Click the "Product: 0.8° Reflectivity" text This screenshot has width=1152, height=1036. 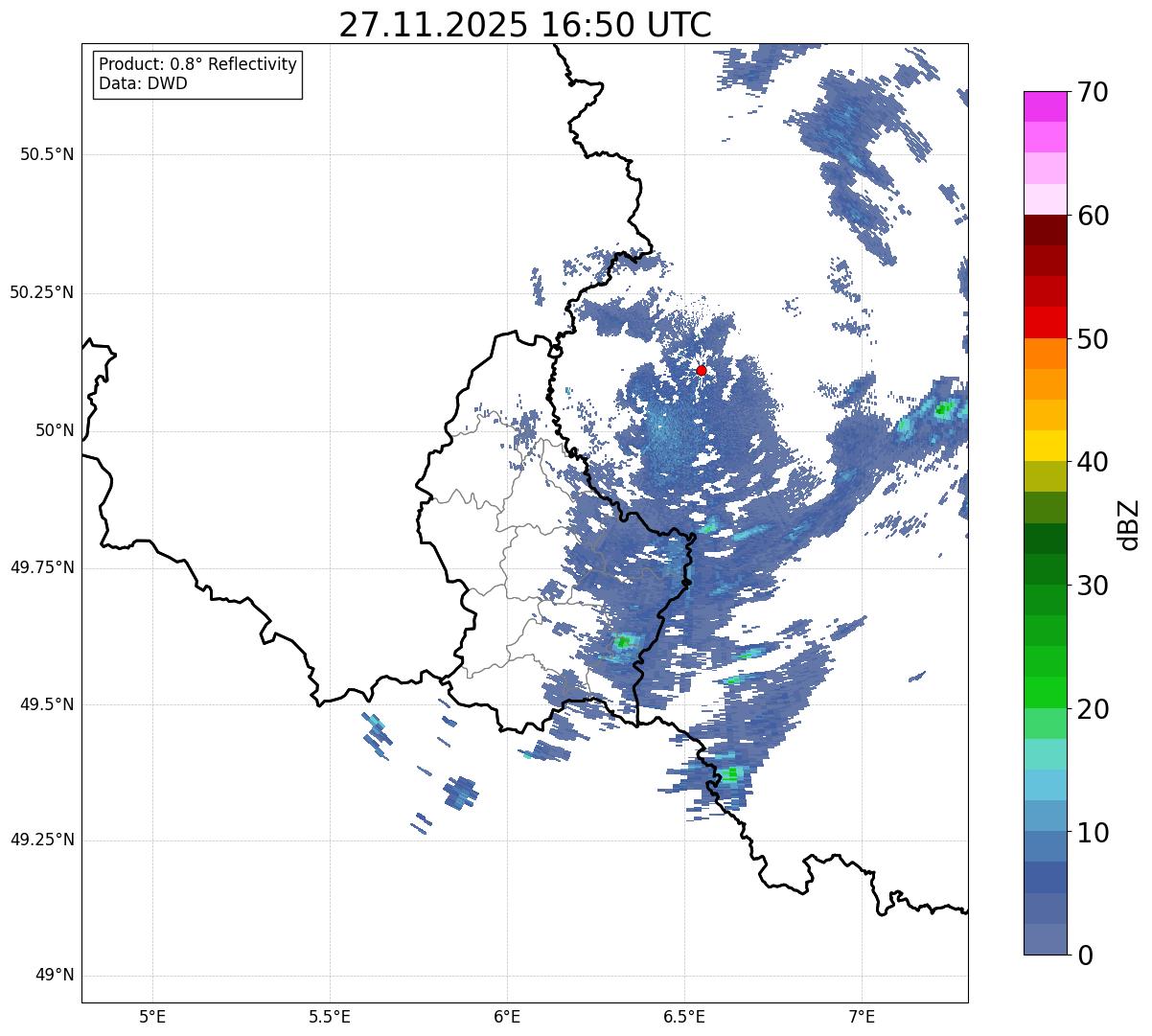[x=198, y=64]
